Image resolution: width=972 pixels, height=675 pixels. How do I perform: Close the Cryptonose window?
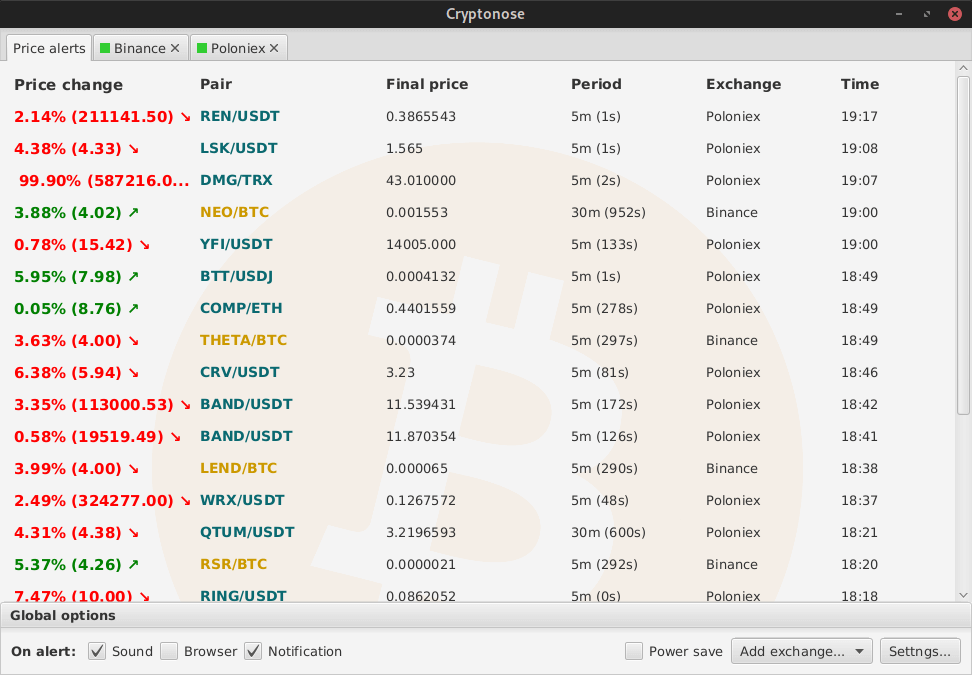(x=955, y=14)
